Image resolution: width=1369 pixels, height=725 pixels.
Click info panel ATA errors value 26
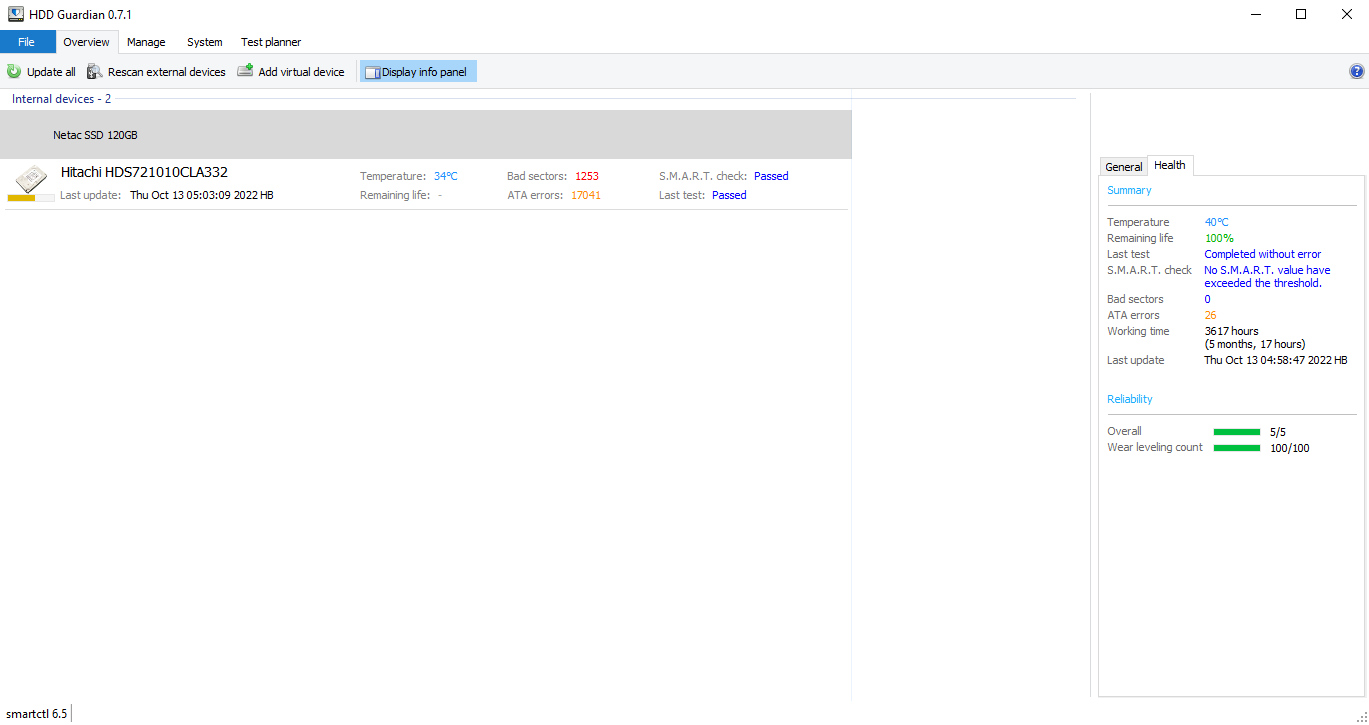[1210, 315]
